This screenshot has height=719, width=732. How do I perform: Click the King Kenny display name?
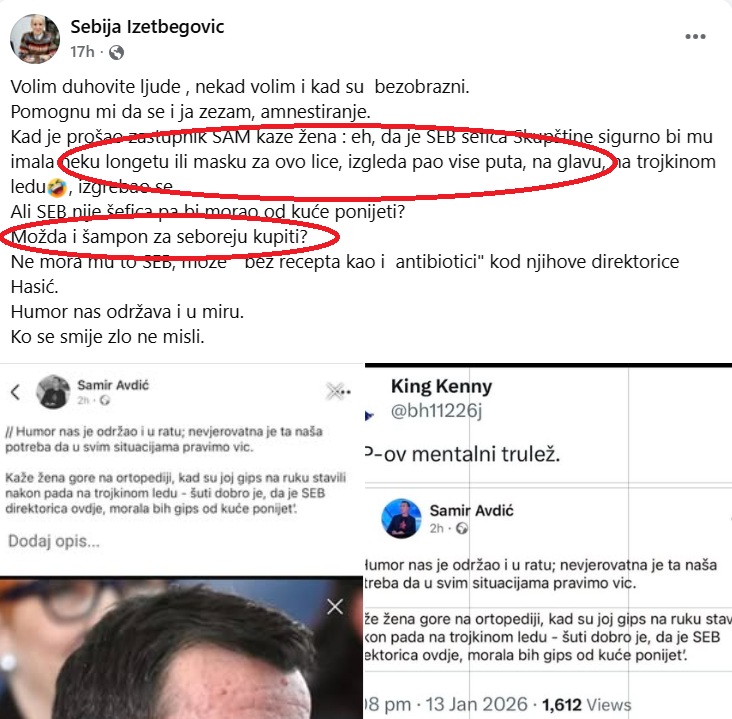pyautogui.click(x=441, y=386)
